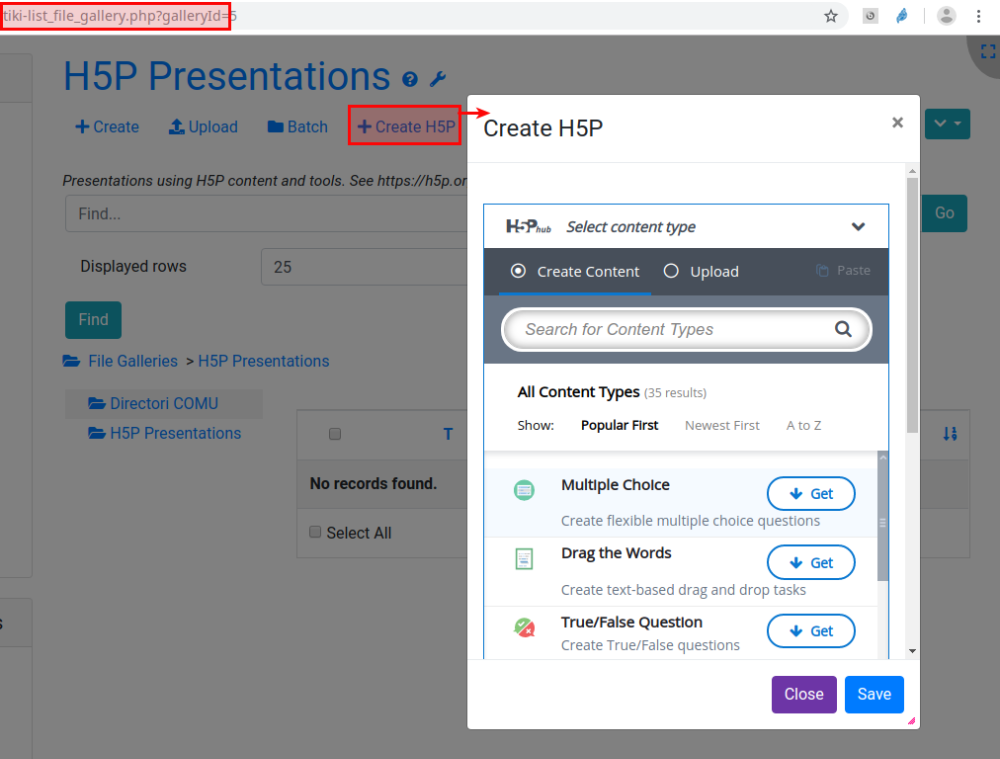Viewport: 1000px width, 759px height.
Task: Select the Upload radio option in dialog
Action: (x=671, y=271)
